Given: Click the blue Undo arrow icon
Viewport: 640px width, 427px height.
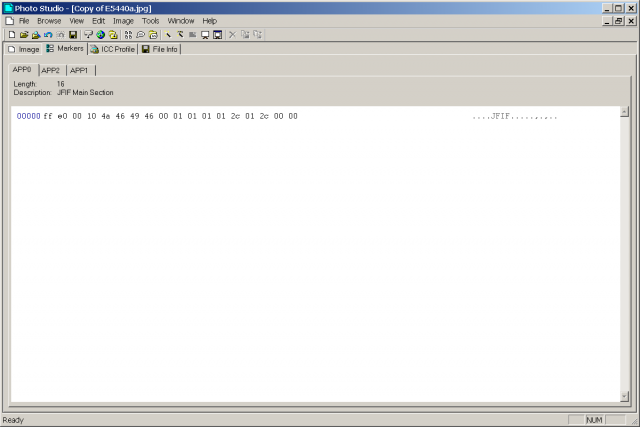Looking at the screenshot, I should point(48,35).
